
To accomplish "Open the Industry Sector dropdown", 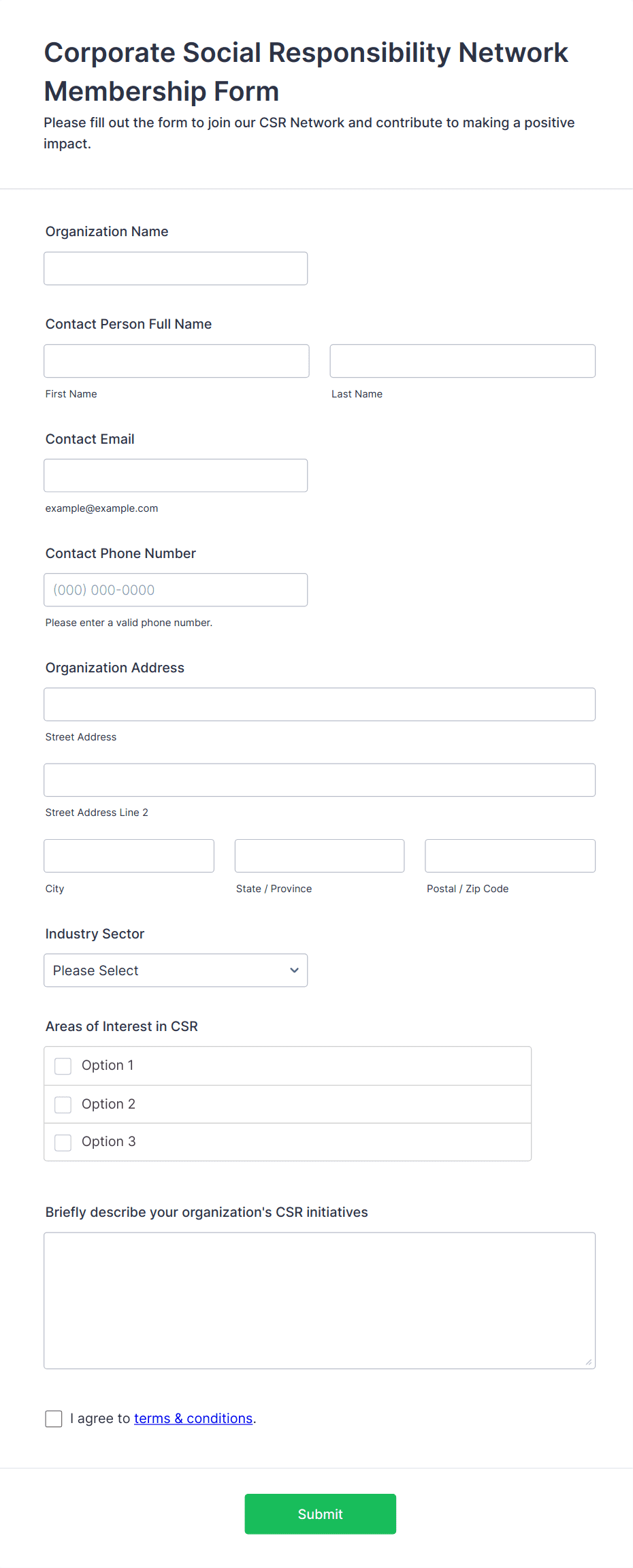I will 176,970.
